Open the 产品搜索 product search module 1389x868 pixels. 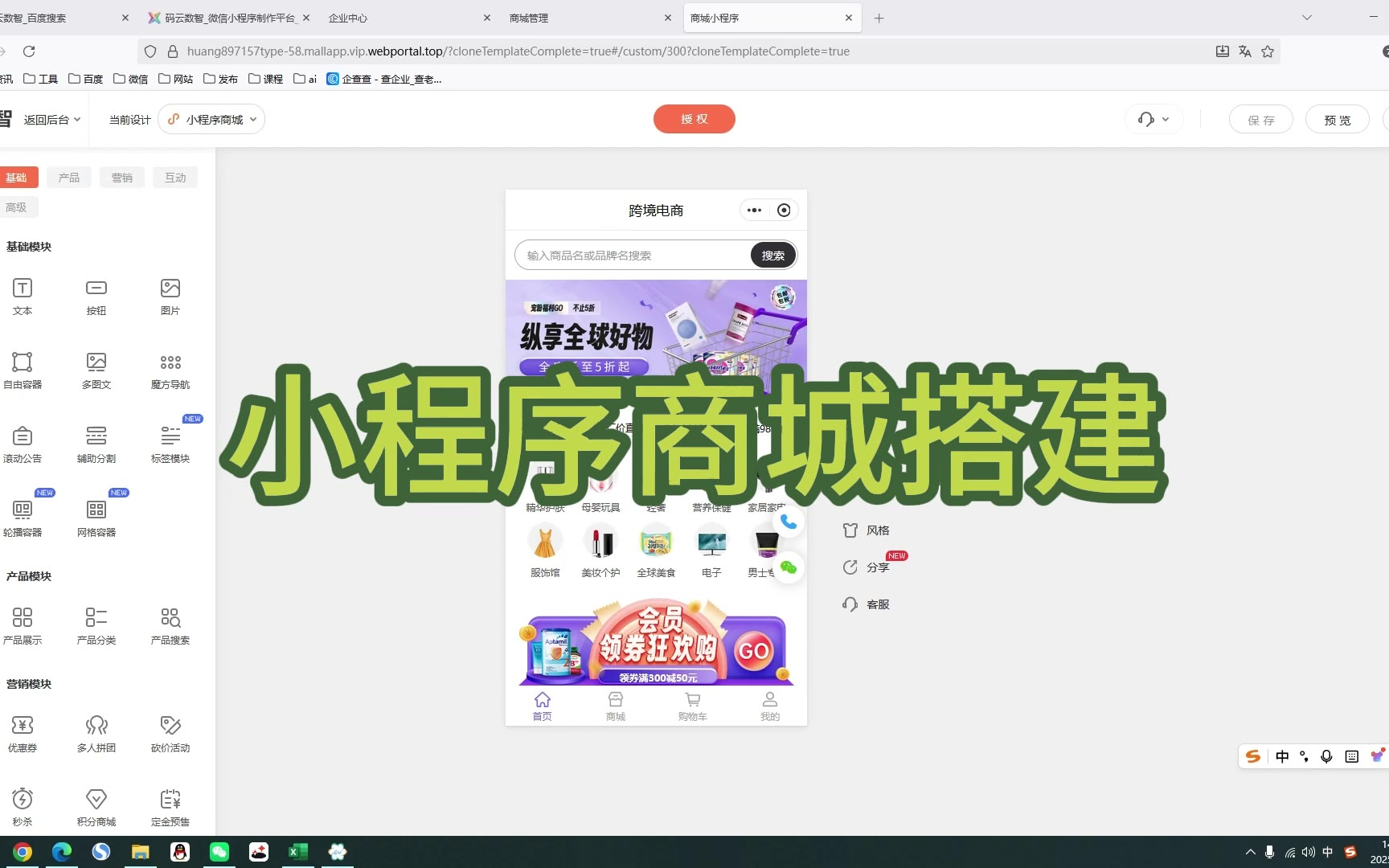point(170,618)
